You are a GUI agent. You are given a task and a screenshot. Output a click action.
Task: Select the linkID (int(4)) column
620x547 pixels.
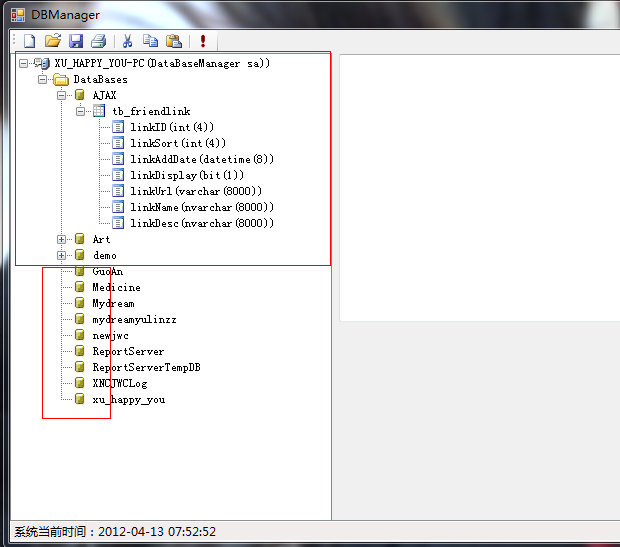click(172, 127)
